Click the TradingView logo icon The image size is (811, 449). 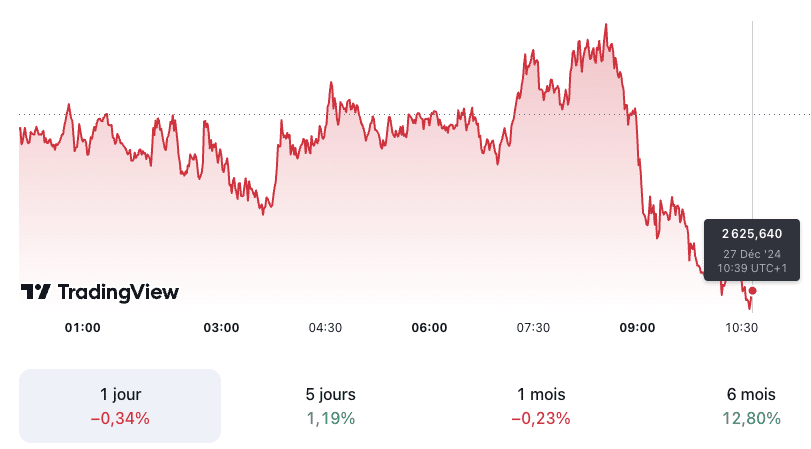click(x=35, y=292)
